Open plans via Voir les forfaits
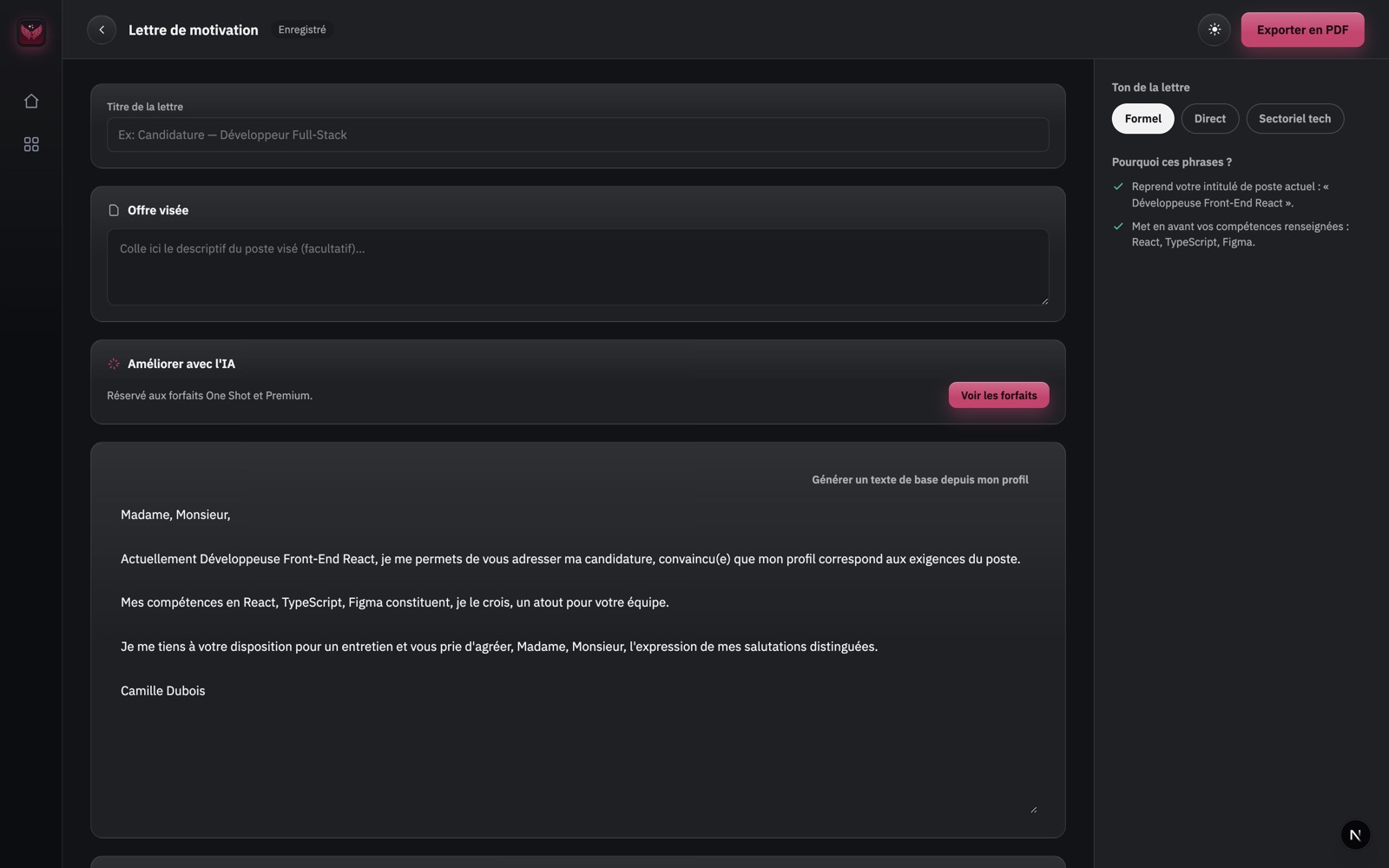 [x=998, y=395]
